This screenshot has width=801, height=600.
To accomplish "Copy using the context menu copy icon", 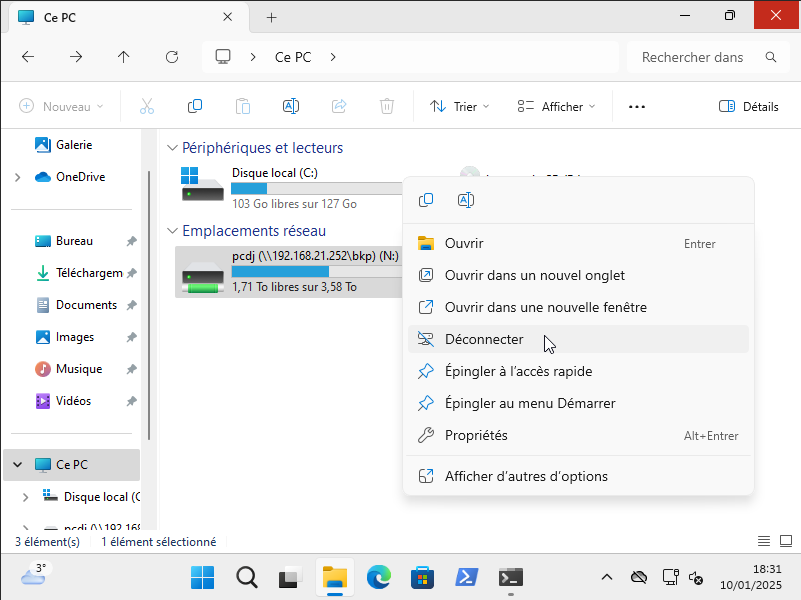I will 426,200.
